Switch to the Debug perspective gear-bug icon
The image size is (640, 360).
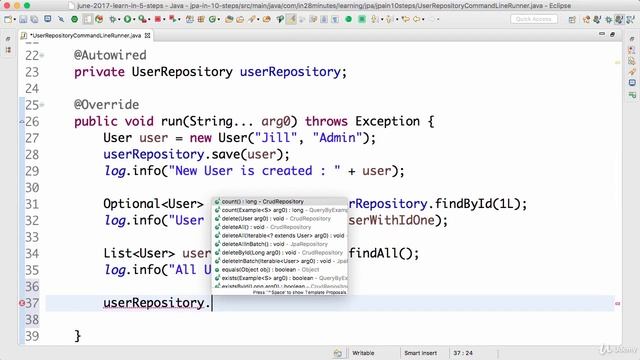pyautogui.click(x=609, y=19)
